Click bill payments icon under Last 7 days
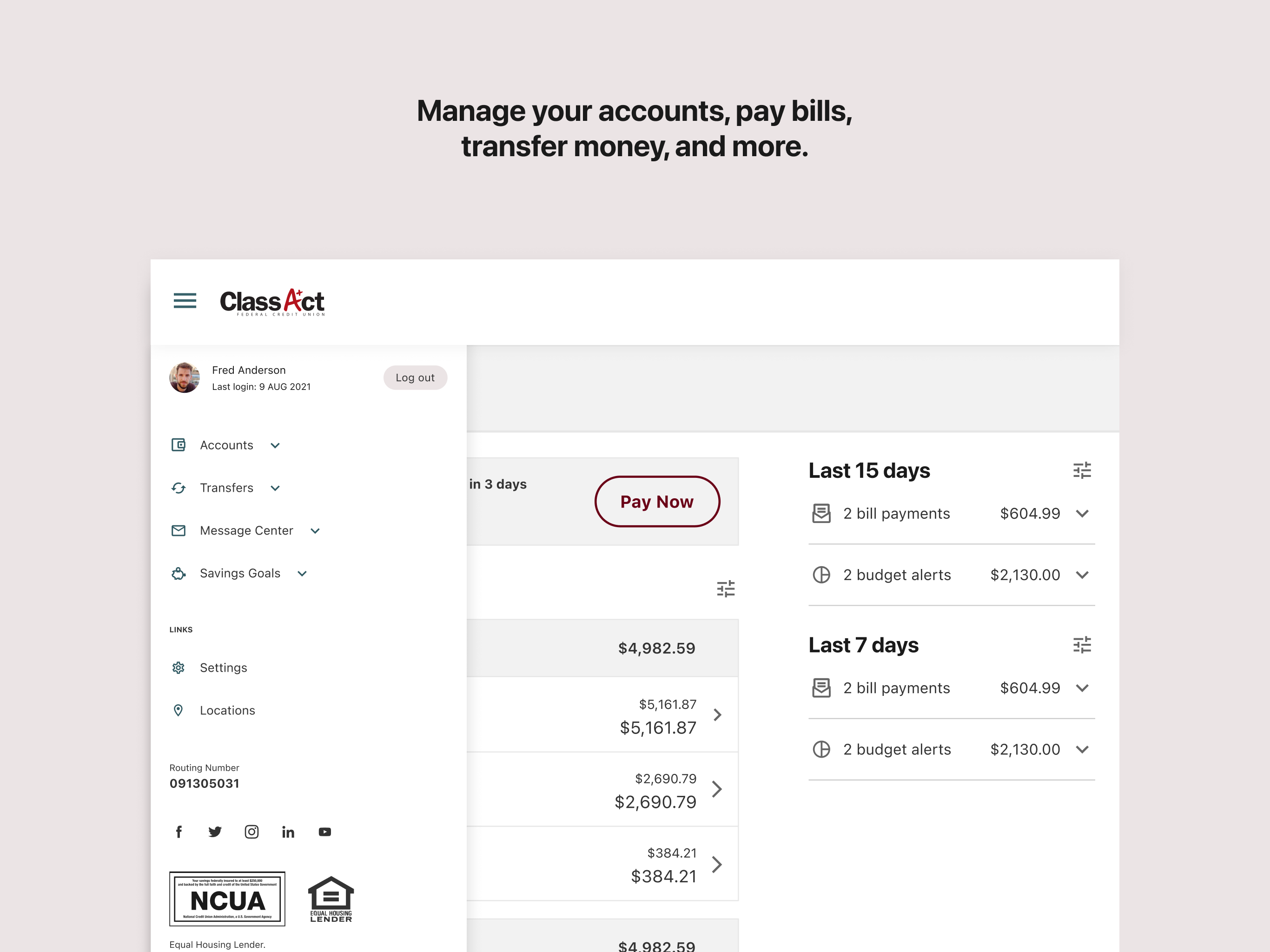Screen dimensions: 1270x952 click(x=821, y=688)
